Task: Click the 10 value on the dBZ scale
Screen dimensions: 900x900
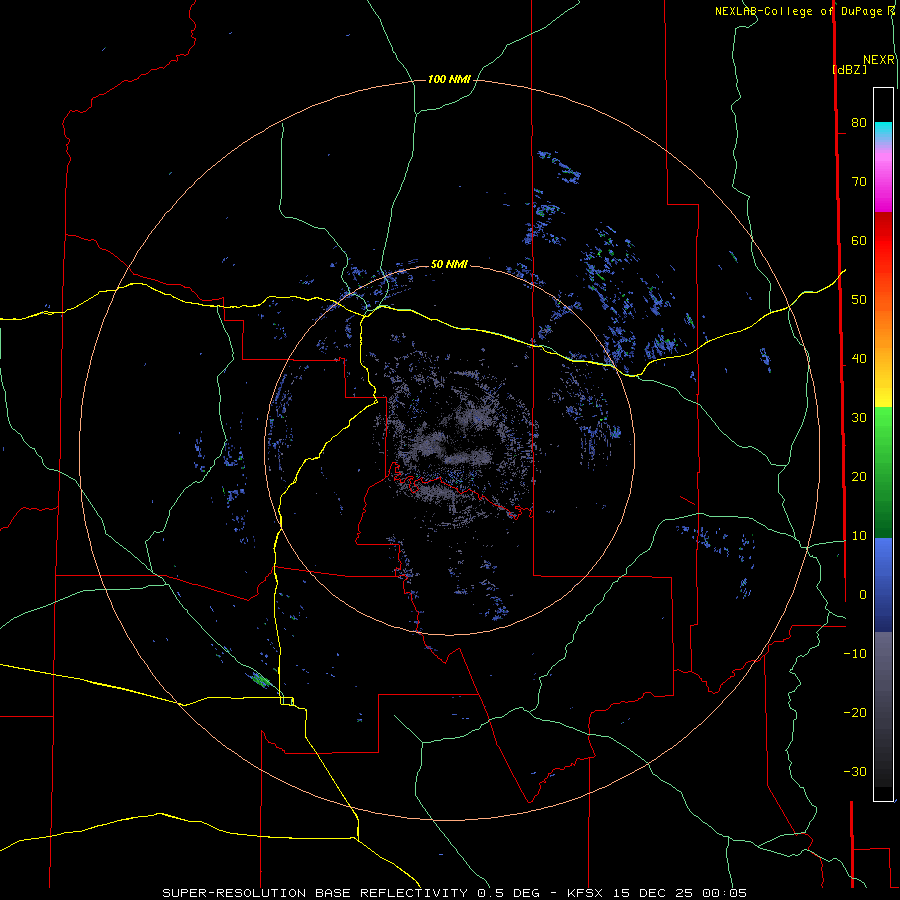Action: pos(859,536)
